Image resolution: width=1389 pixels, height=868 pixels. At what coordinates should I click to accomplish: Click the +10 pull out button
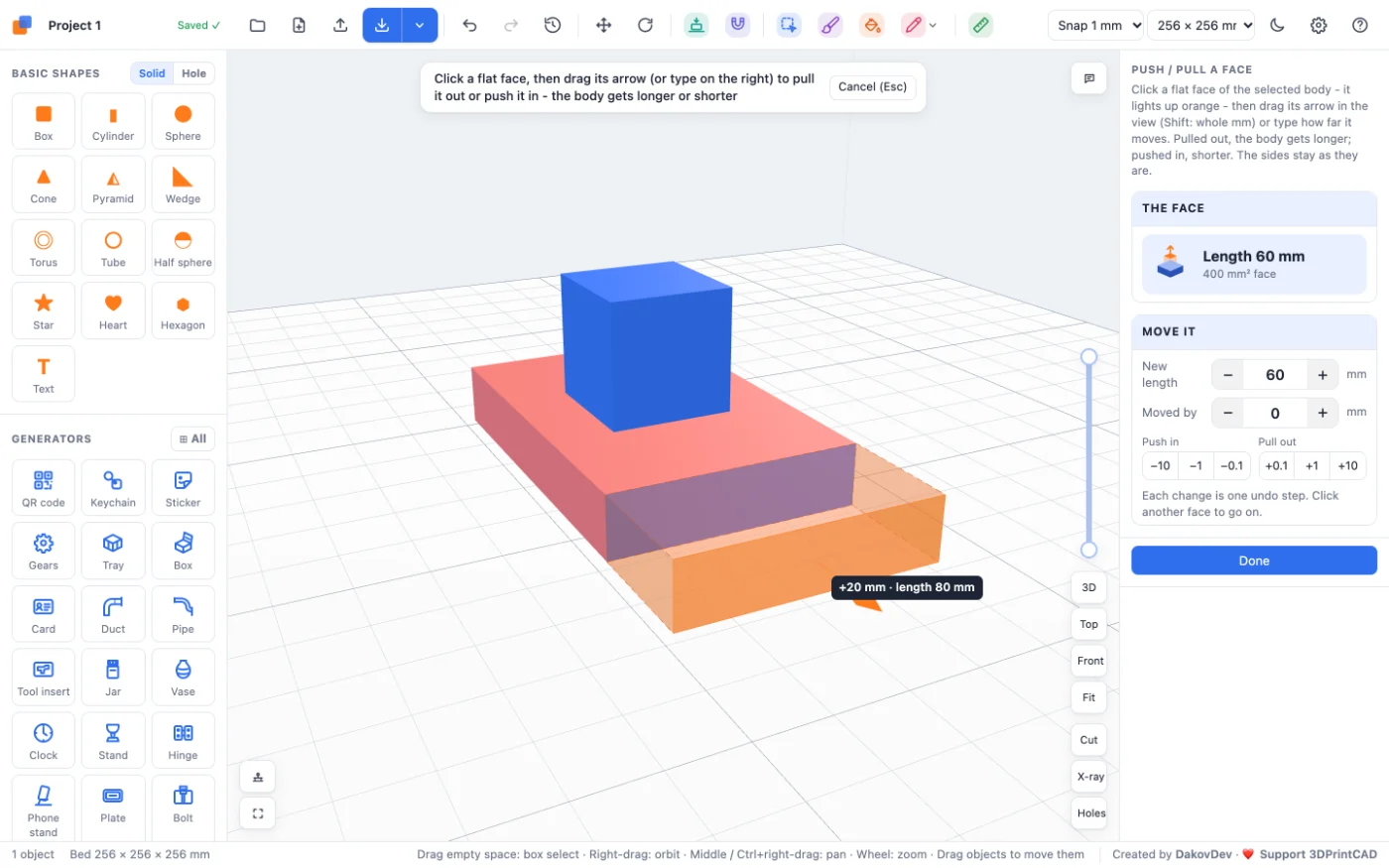click(x=1347, y=465)
